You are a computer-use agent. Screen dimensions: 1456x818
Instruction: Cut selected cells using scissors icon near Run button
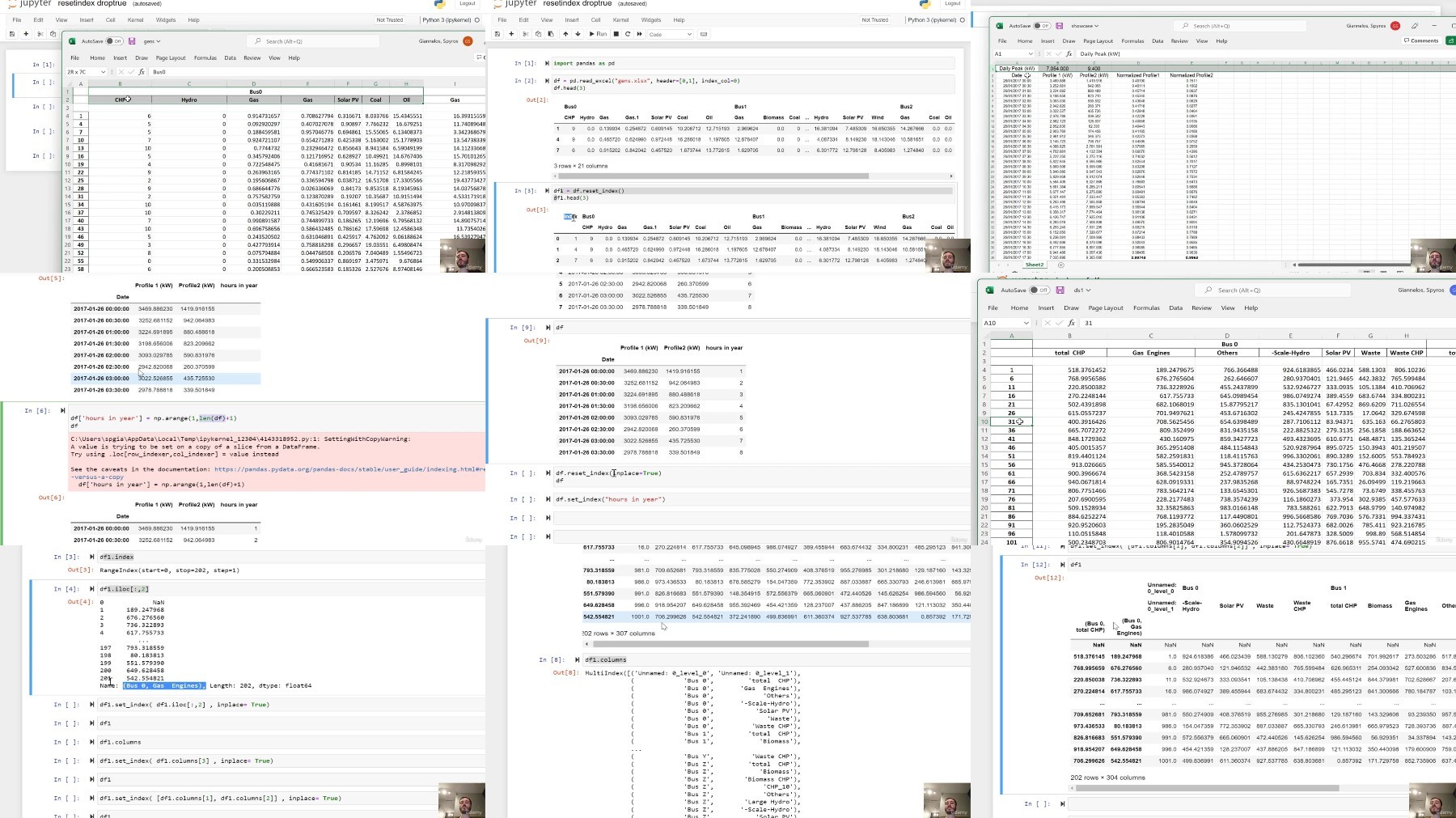(526, 34)
